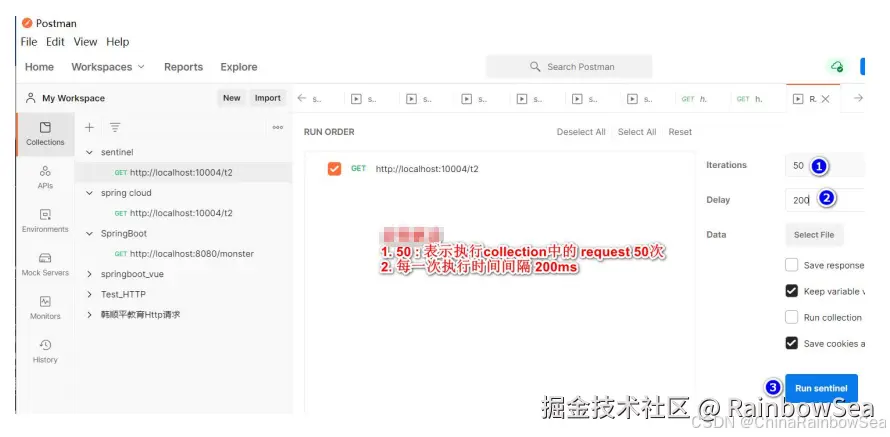Screen dimensions: 890x437
Task: Collapse the sentinel collection
Action: pos(89,152)
